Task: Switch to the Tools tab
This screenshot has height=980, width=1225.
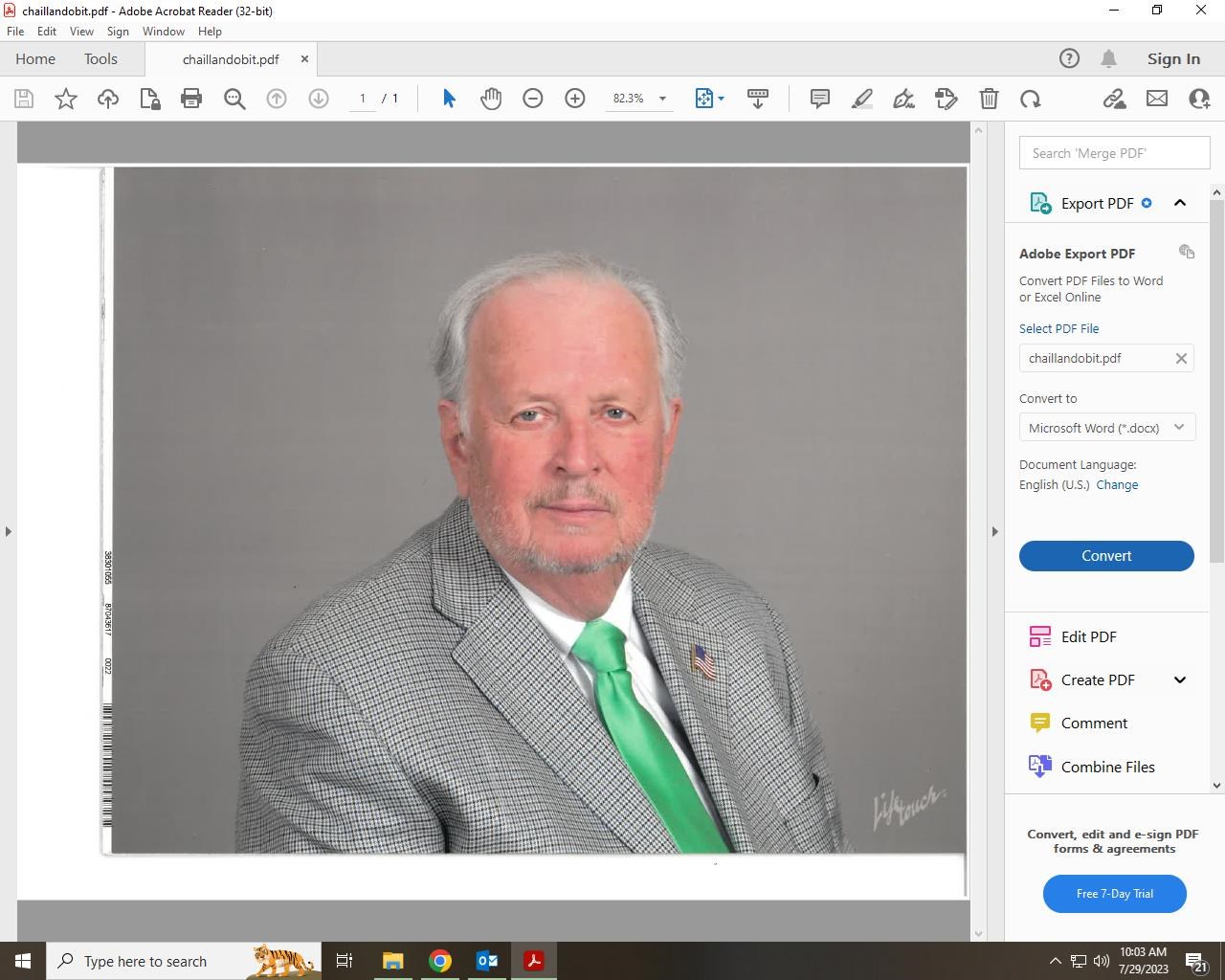Action: (x=100, y=59)
